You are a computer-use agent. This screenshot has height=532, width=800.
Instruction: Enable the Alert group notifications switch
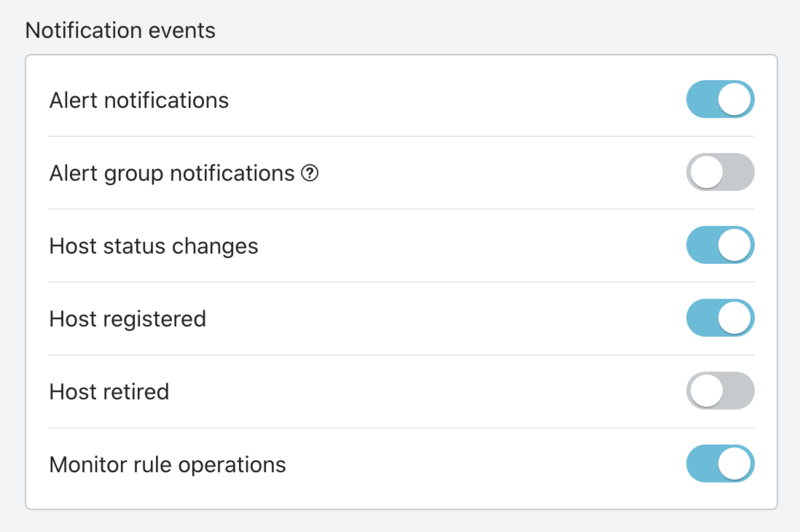pos(720,172)
